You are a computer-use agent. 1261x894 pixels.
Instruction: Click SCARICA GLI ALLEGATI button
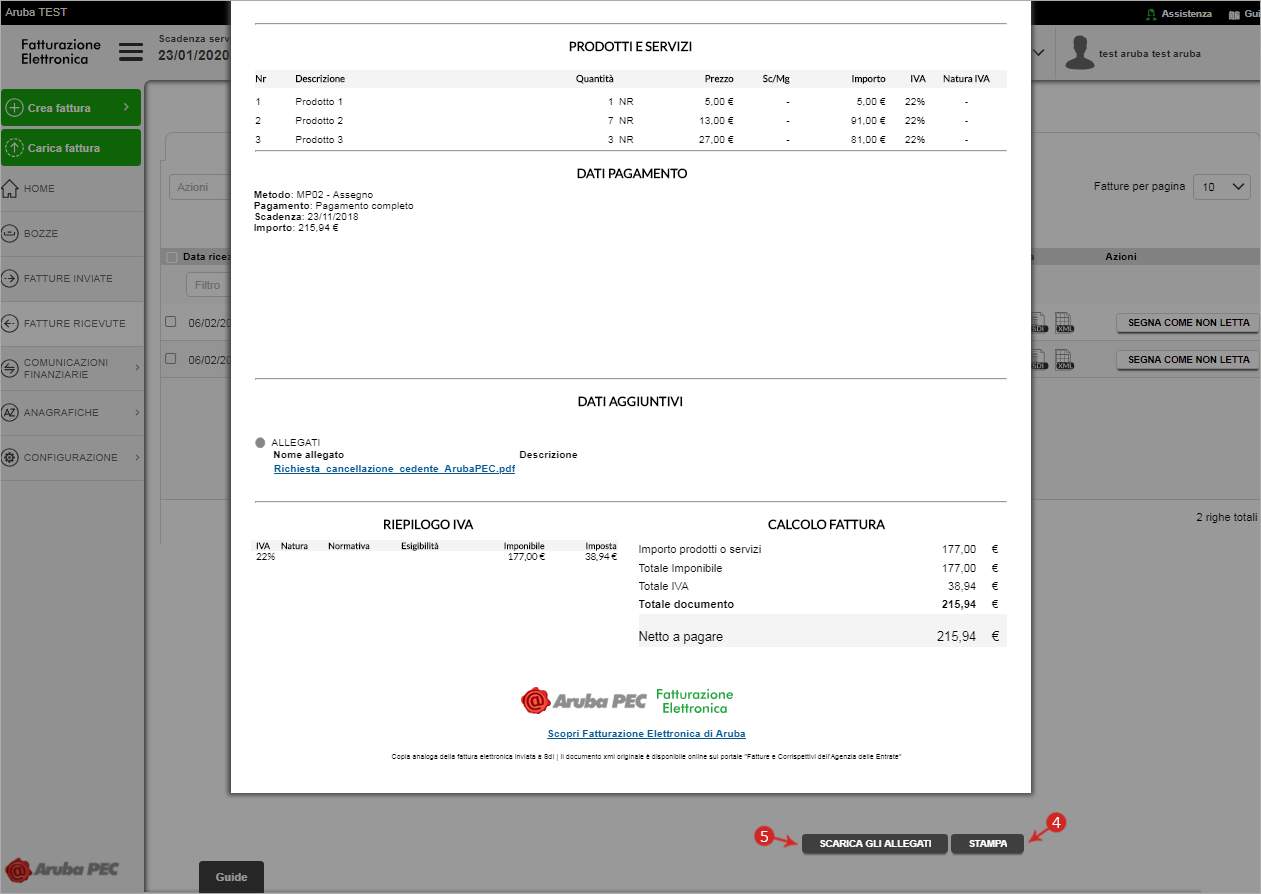pyautogui.click(x=875, y=844)
